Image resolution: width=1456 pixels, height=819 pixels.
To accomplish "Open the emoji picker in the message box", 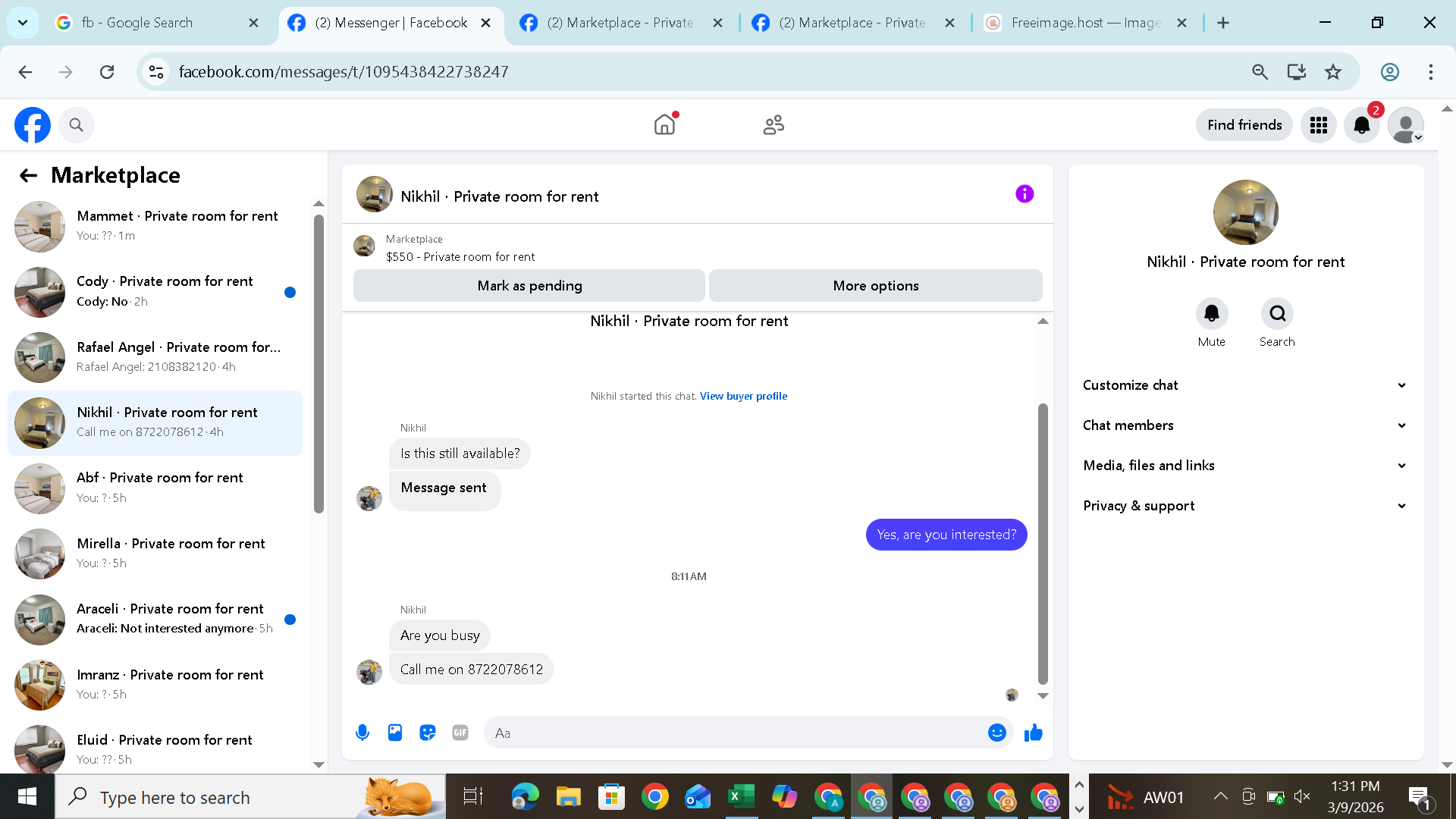I will click(x=996, y=733).
